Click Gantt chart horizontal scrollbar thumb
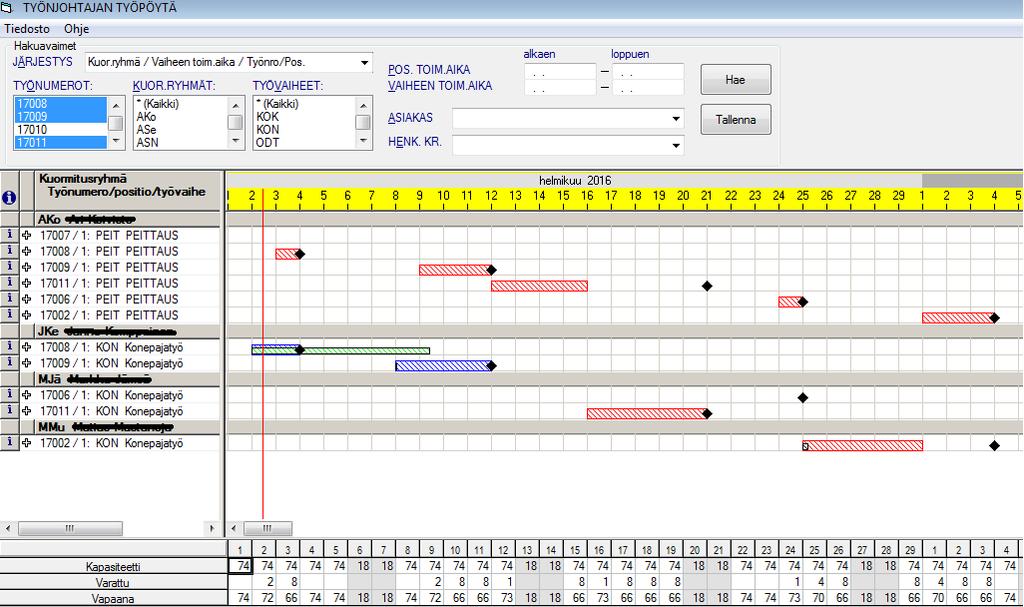Image resolution: width=1024 pixels, height=607 pixels. [x=267, y=528]
